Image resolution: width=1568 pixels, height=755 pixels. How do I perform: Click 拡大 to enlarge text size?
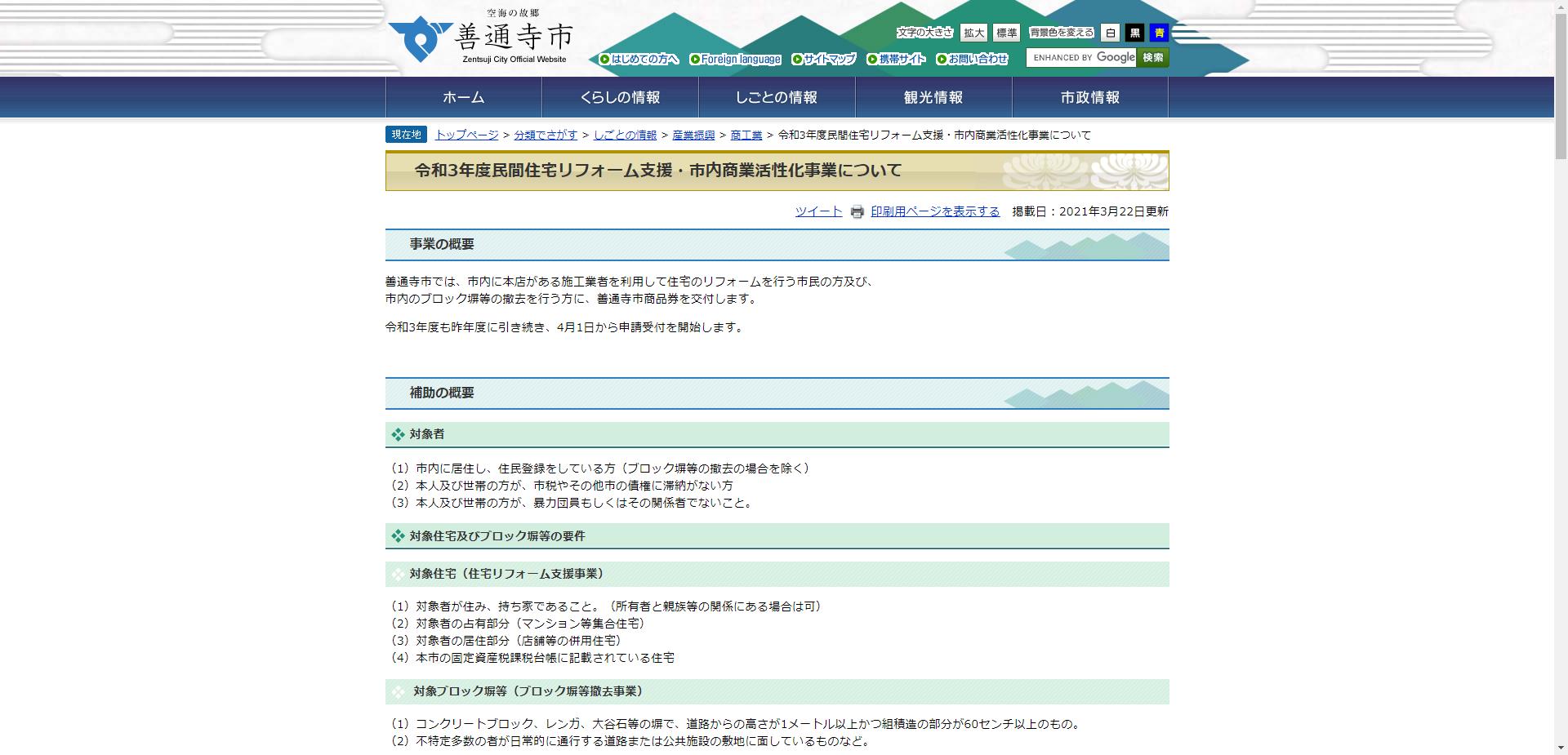pos(972,33)
